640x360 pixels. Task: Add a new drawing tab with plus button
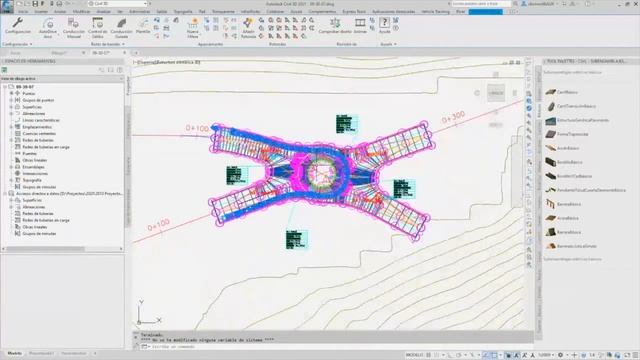tap(136, 53)
